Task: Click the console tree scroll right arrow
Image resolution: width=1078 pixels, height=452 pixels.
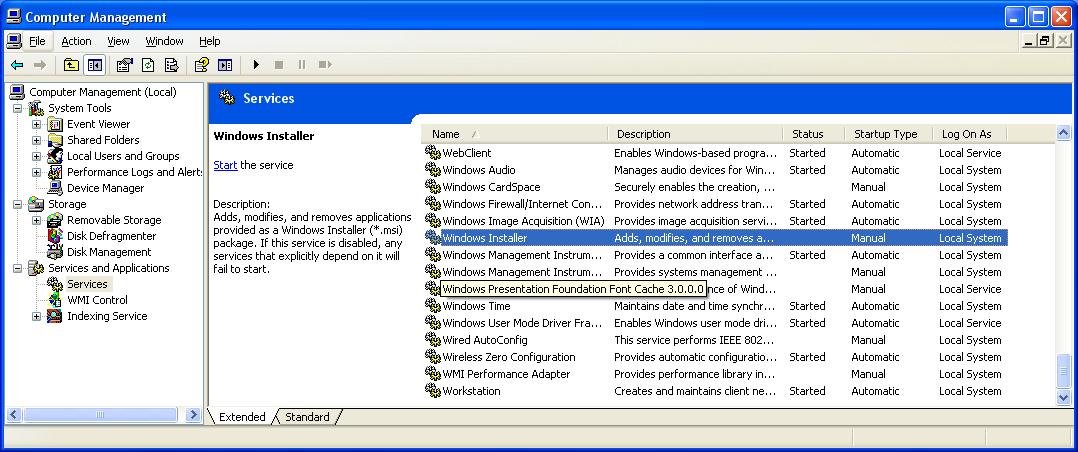Action: [x=193, y=415]
